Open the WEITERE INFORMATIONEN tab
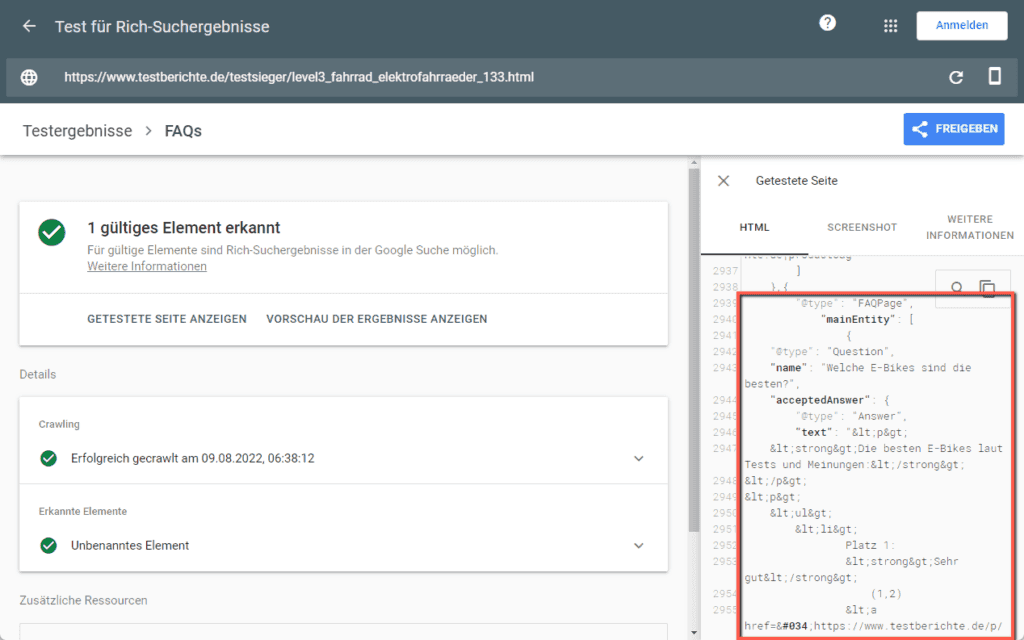 (x=969, y=227)
